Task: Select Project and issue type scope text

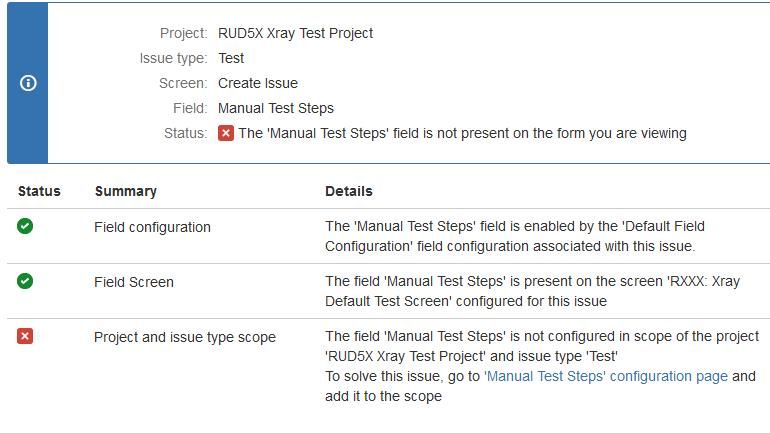Action: (x=185, y=337)
